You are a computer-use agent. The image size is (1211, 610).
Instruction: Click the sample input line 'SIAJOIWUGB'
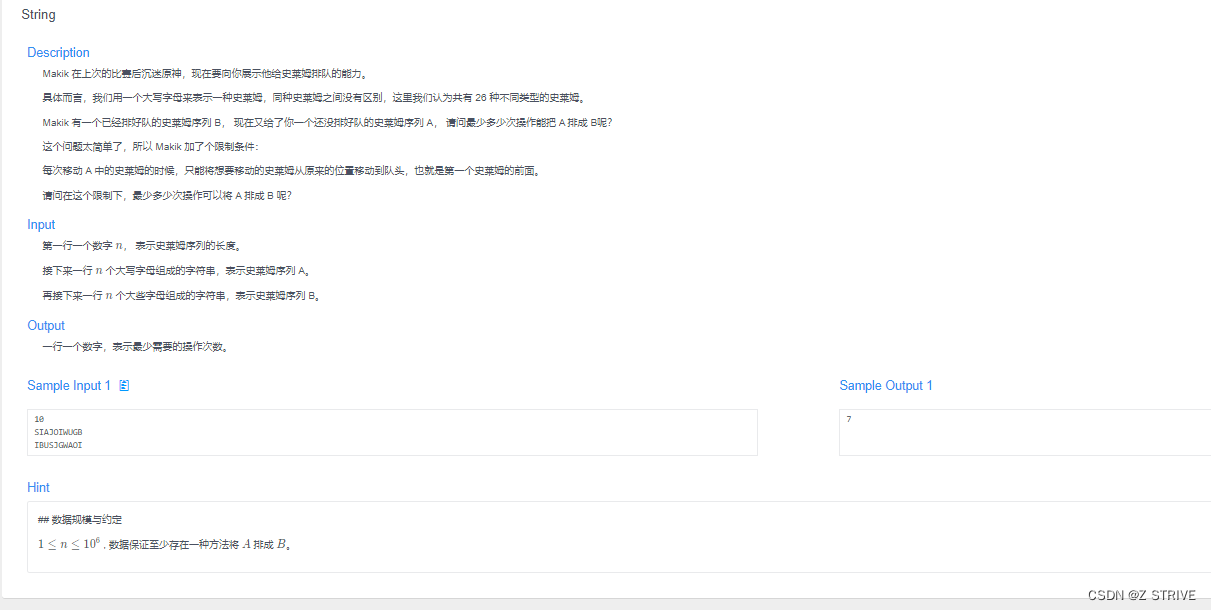point(58,432)
